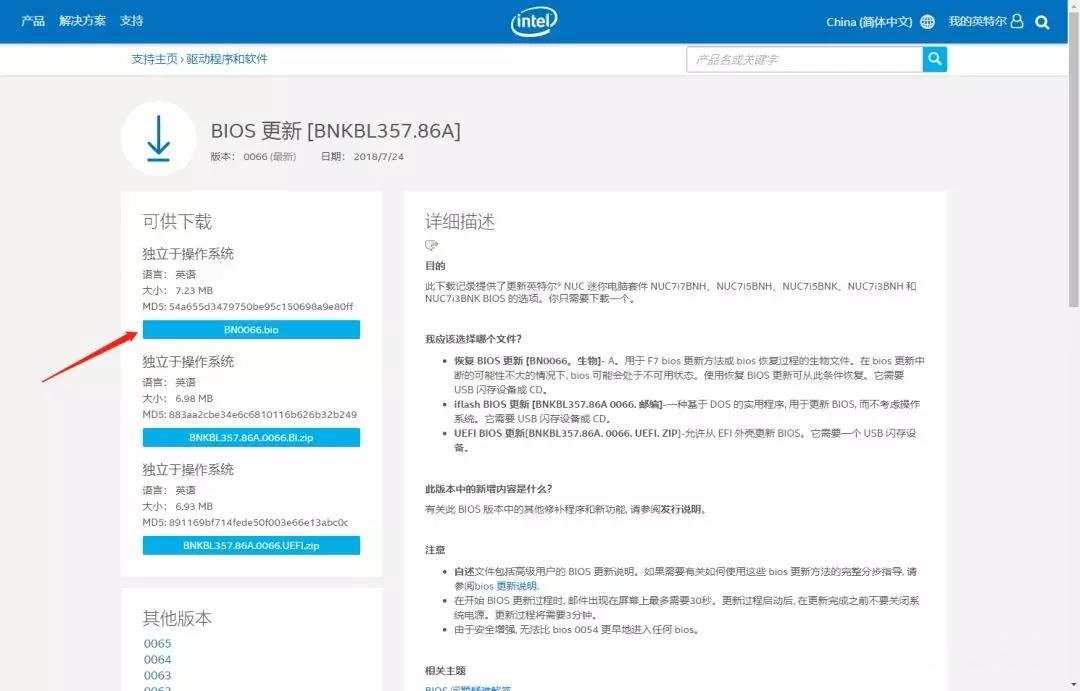The height and width of the screenshot is (691, 1080).
Task: Open the user account profile icon
Action: 1017,21
